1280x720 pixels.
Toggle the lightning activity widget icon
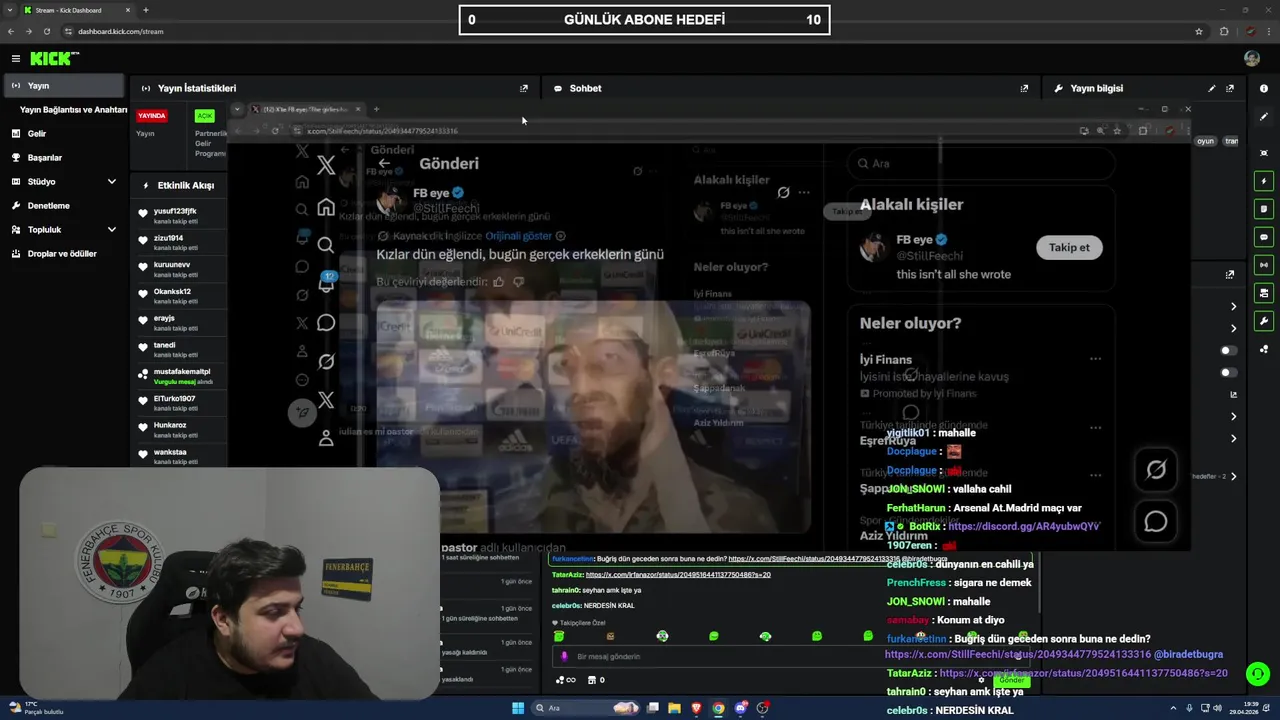1264,181
